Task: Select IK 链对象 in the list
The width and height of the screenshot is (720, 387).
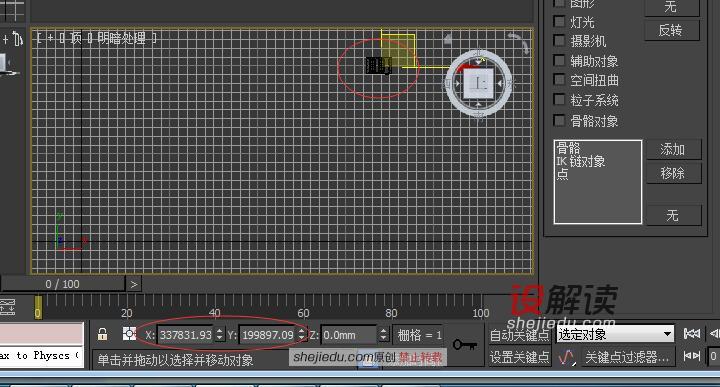Action: 581,161
